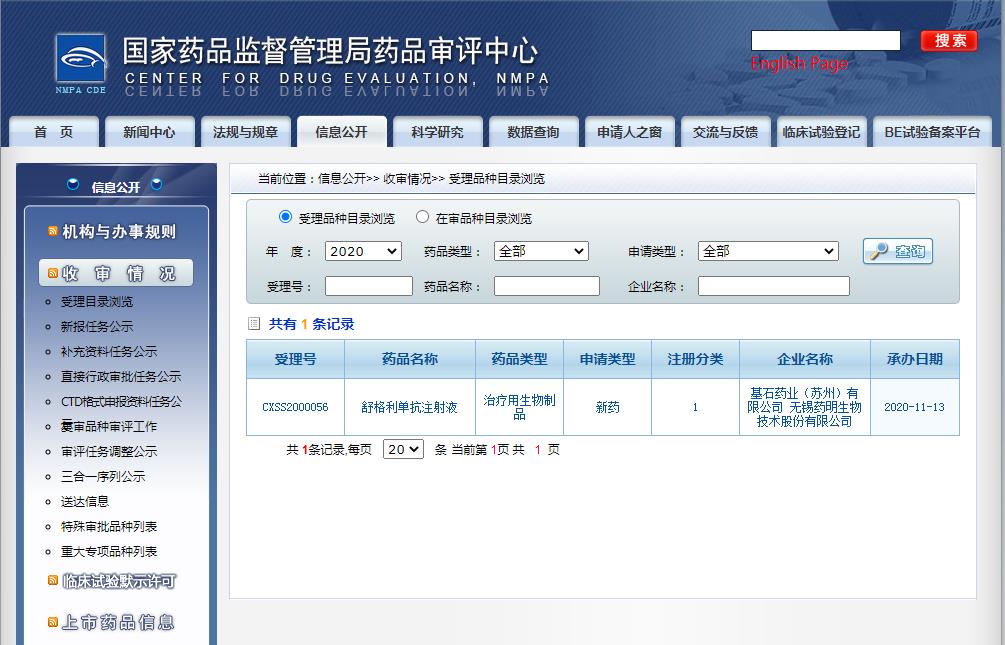This screenshot has height=645, width=1005.
Task: Click the orange icon beside 收审情况
Action: coord(53,273)
